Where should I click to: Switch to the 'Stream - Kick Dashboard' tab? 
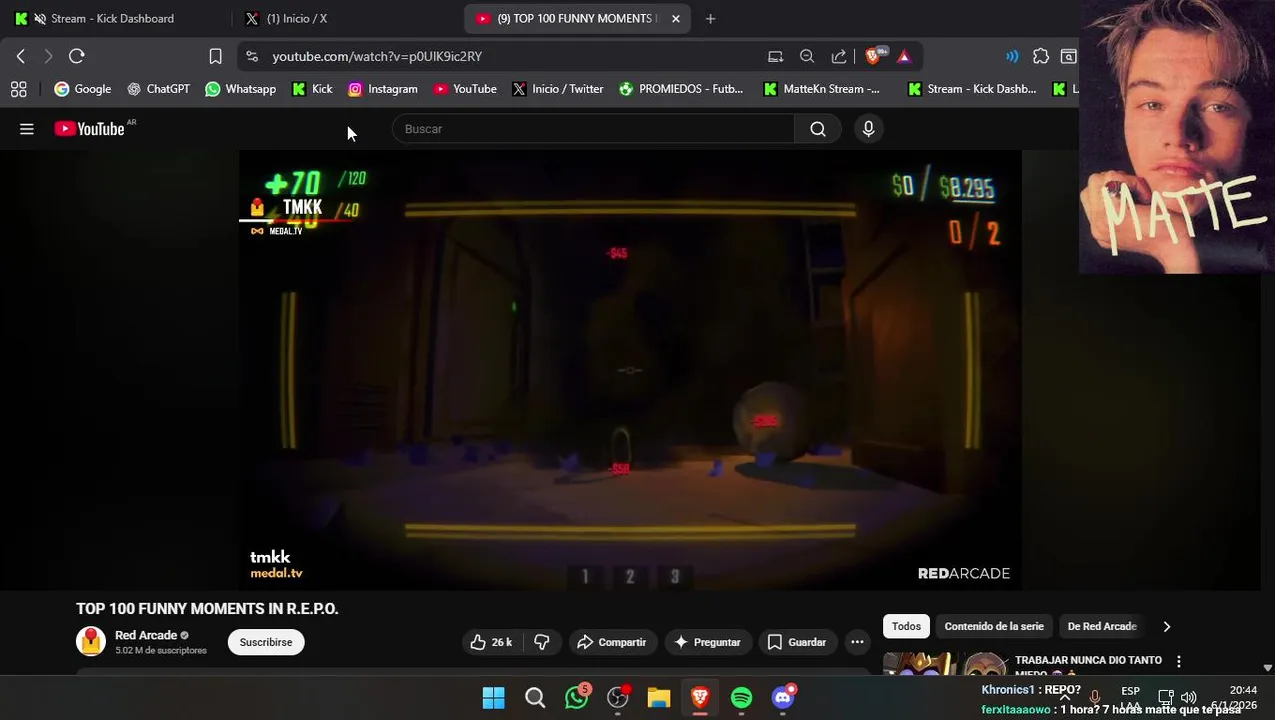[x=110, y=18]
